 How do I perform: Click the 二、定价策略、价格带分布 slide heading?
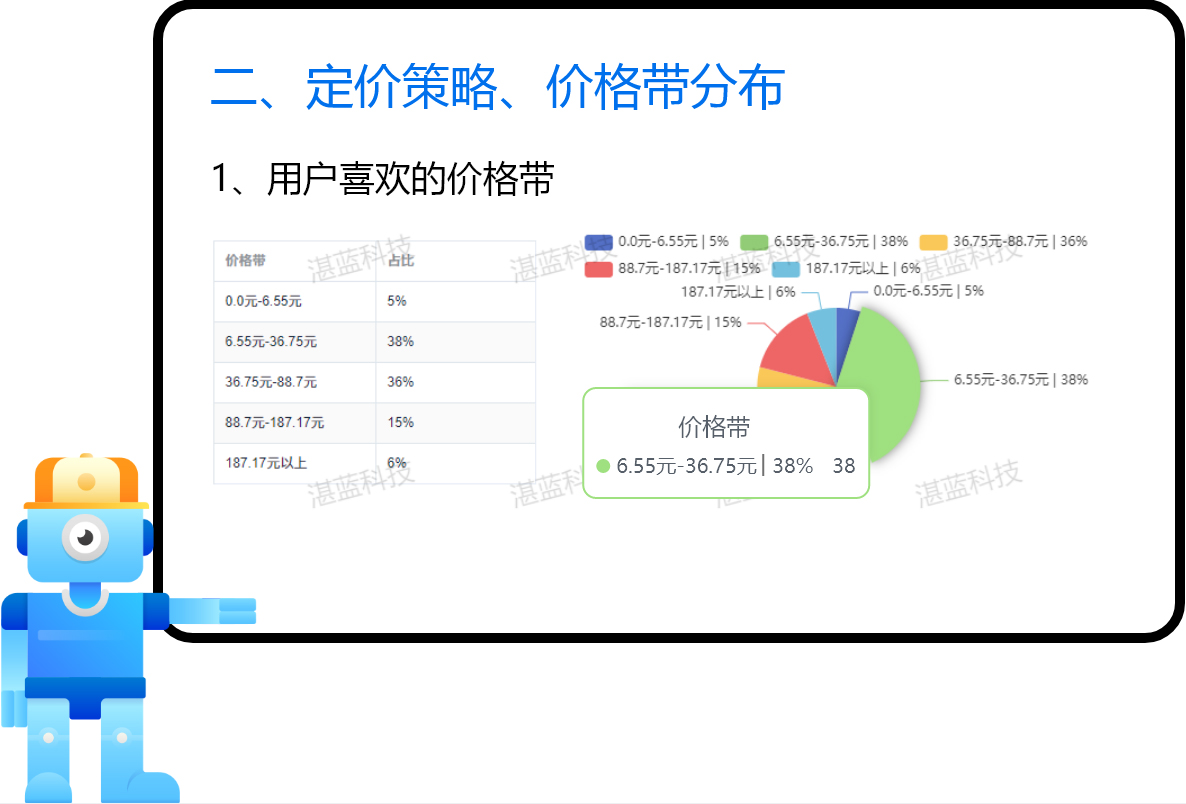(497, 88)
